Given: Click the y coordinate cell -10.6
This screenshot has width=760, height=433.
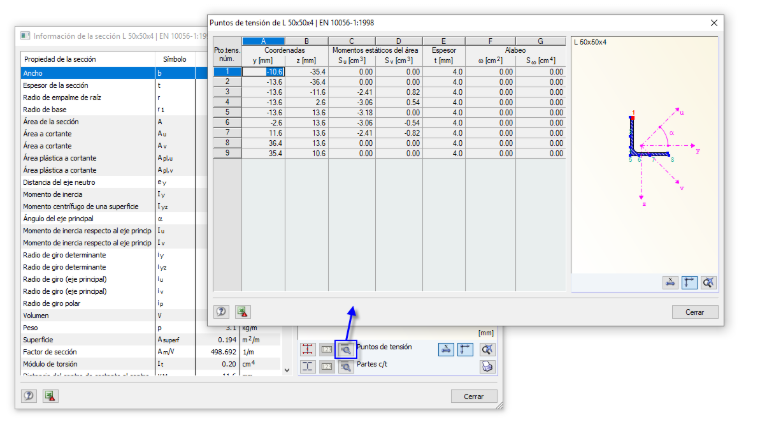Looking at the screenshot, I should click(263, 72).
